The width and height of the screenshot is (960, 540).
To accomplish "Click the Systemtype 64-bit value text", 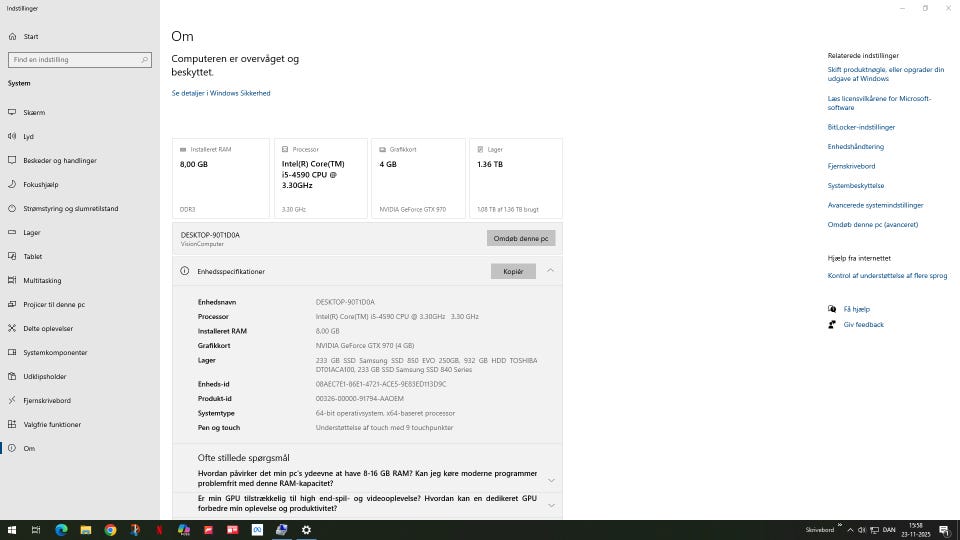I will (x=385, y=413).
